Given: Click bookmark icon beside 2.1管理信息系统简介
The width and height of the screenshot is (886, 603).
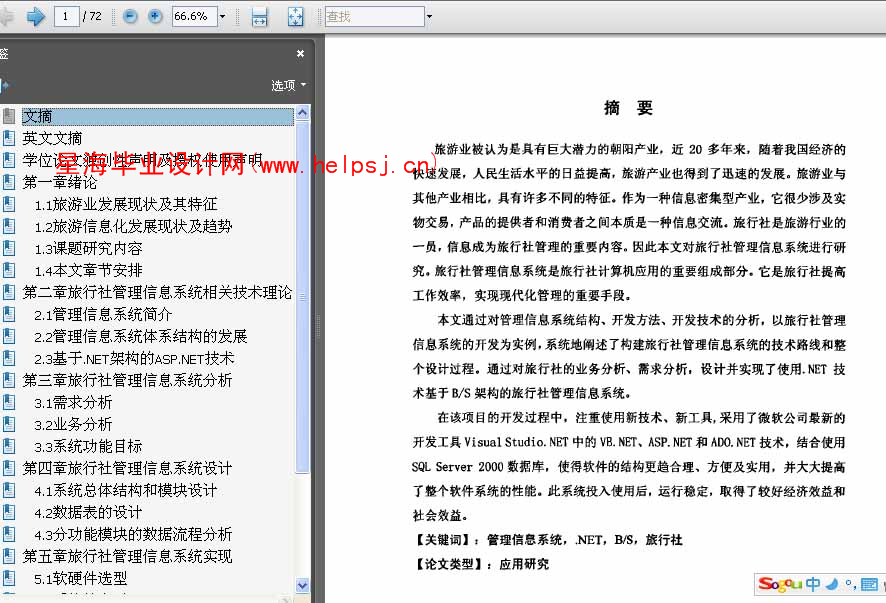Looking at the screenshot, I should [8, 315].
